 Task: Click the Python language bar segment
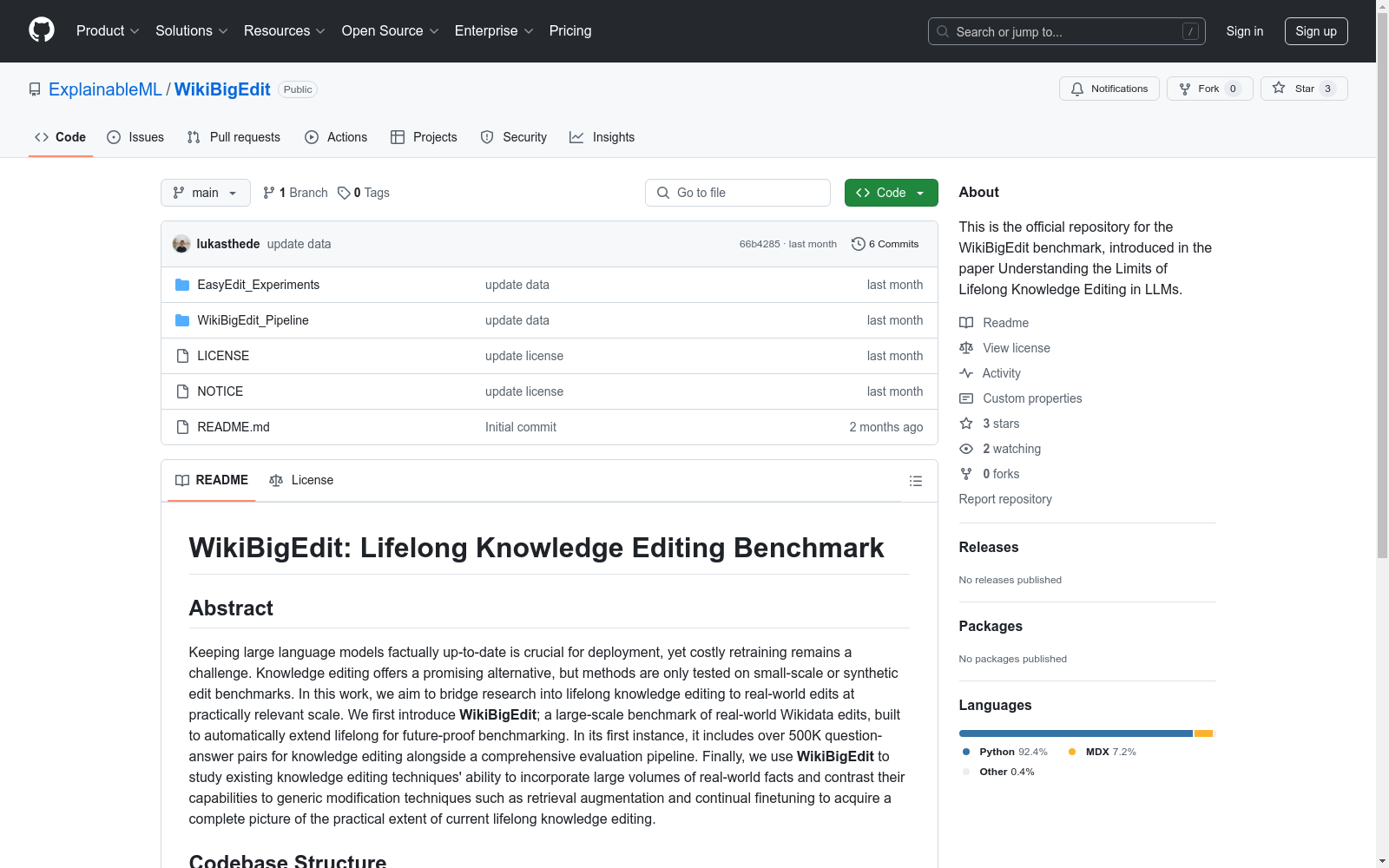point(1076,733)
